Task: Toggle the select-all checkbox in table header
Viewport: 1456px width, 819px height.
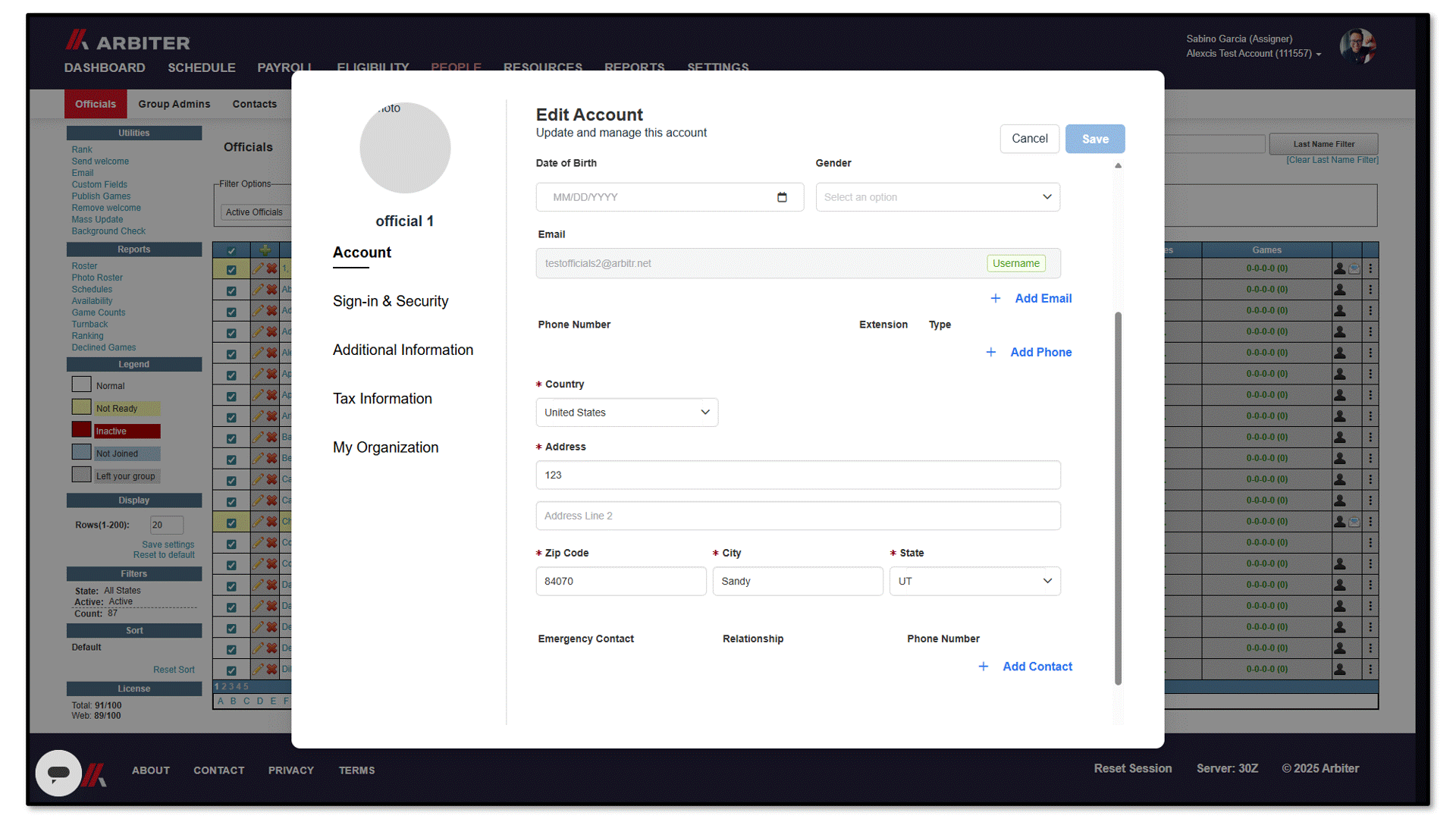Action: [x=231, y=250]
